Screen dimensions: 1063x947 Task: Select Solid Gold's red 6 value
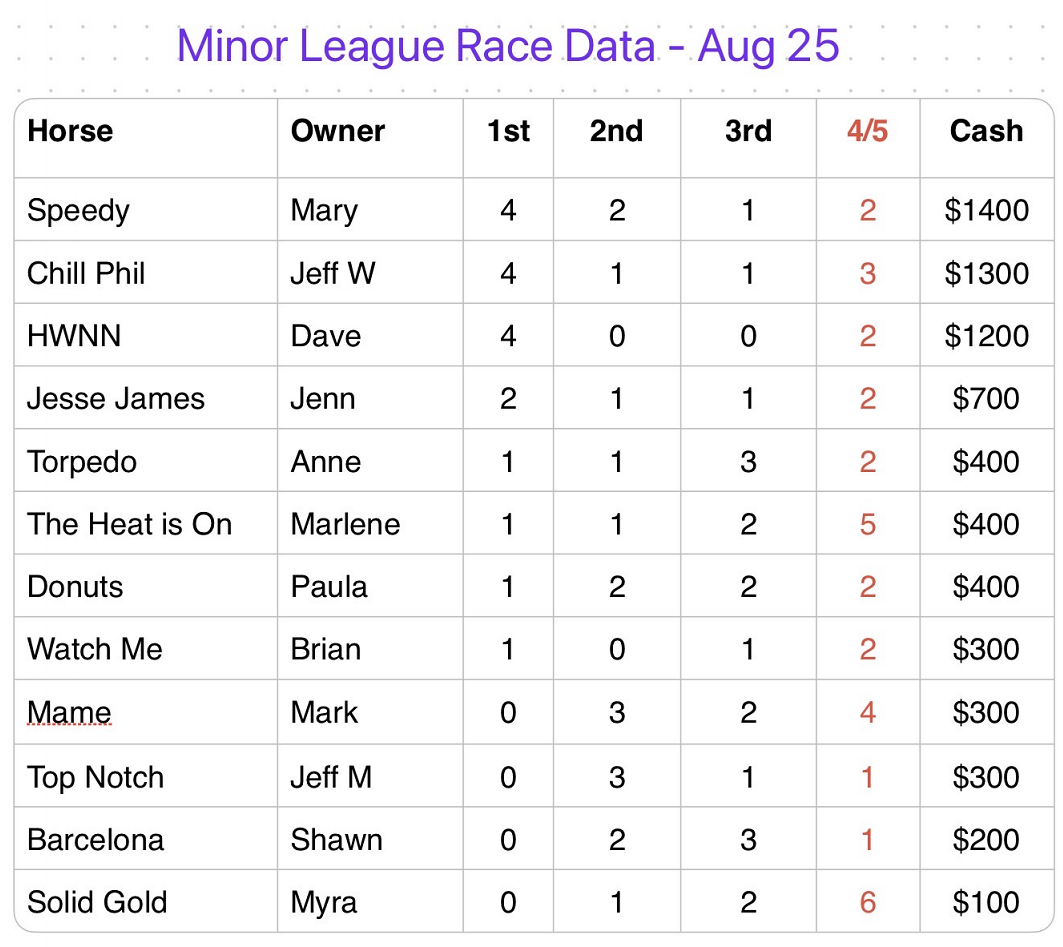tap(868, 902)
